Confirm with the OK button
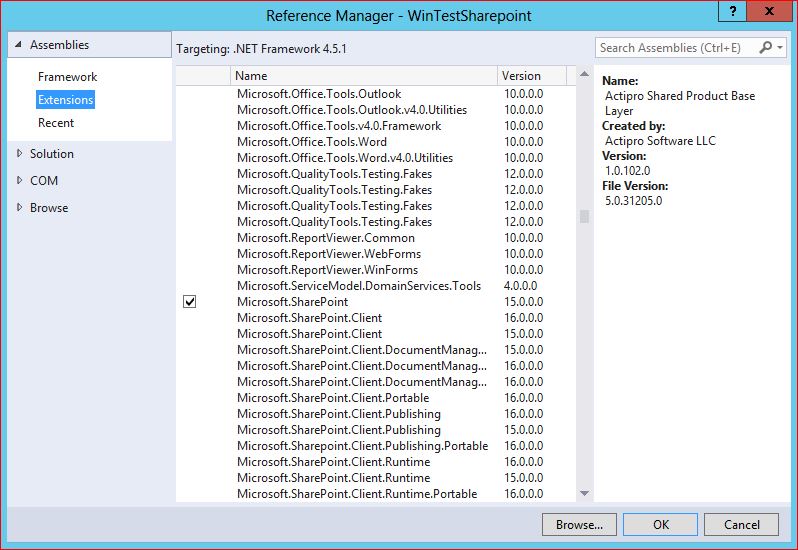 pyautogui.click(x=661, y=525)
